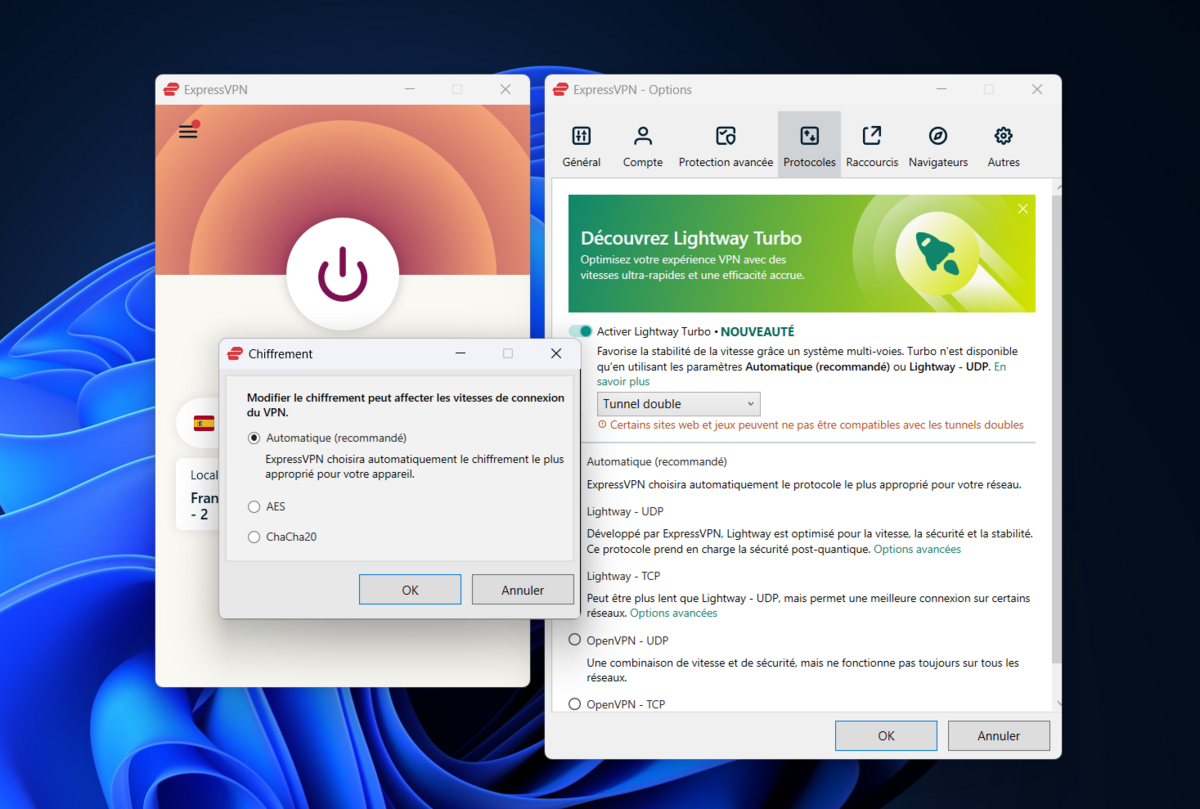Screen dimensions: 1200x809
Task: Click the Automatique (recommandé) protocol label
Action: coord(657,462)
